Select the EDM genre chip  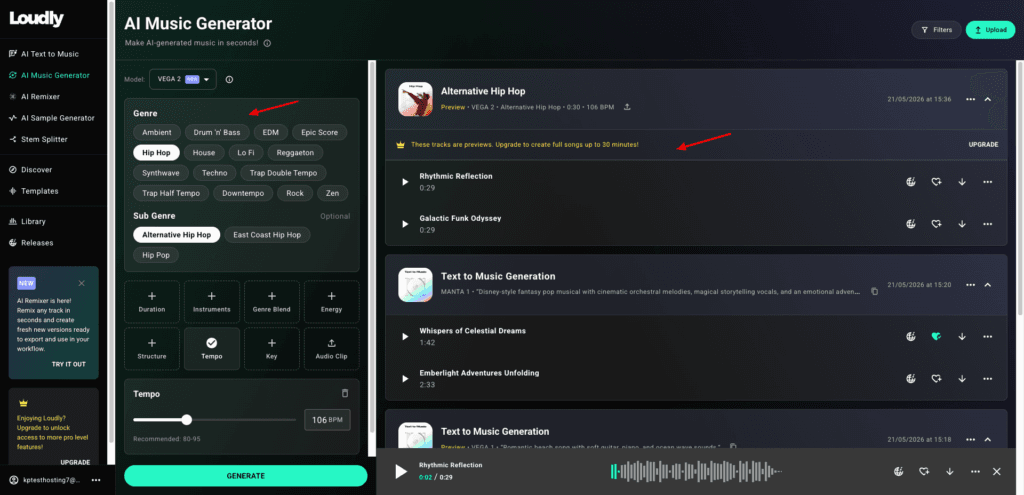click(x=270, y=132)
